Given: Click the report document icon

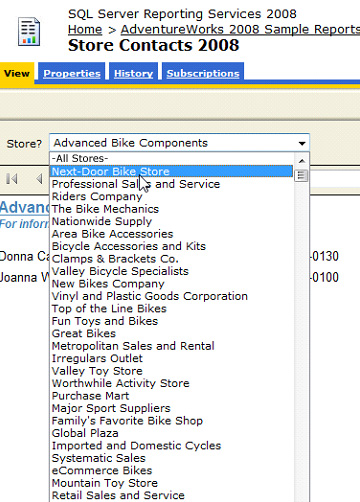Looking at the screenshot, I should point(29,32).
